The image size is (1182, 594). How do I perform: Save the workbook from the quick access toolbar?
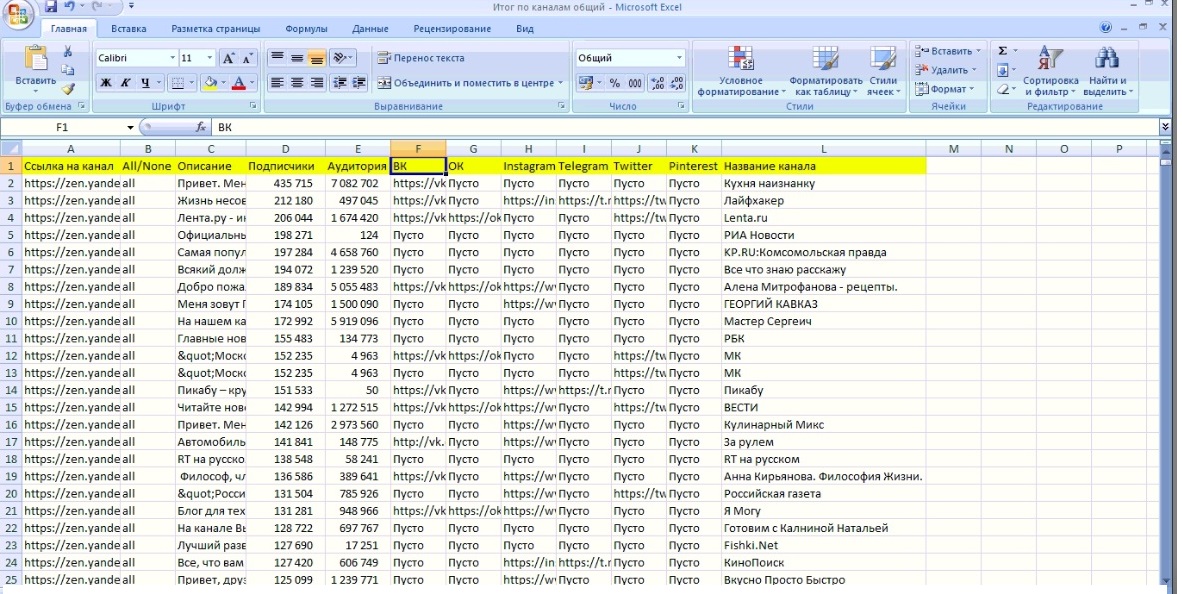click(x=51, y=7)
